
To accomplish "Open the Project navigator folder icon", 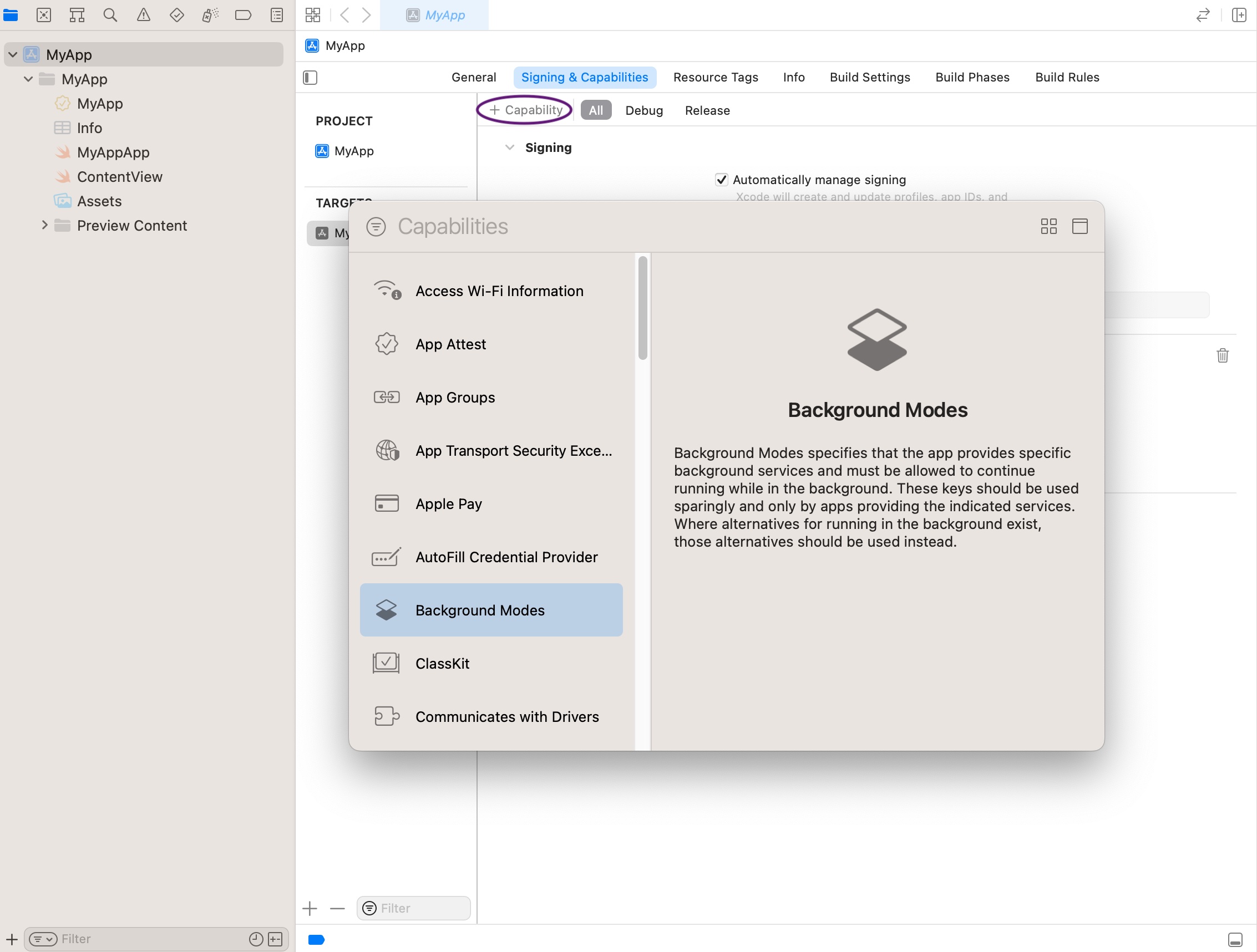I will tap(11, 15).
